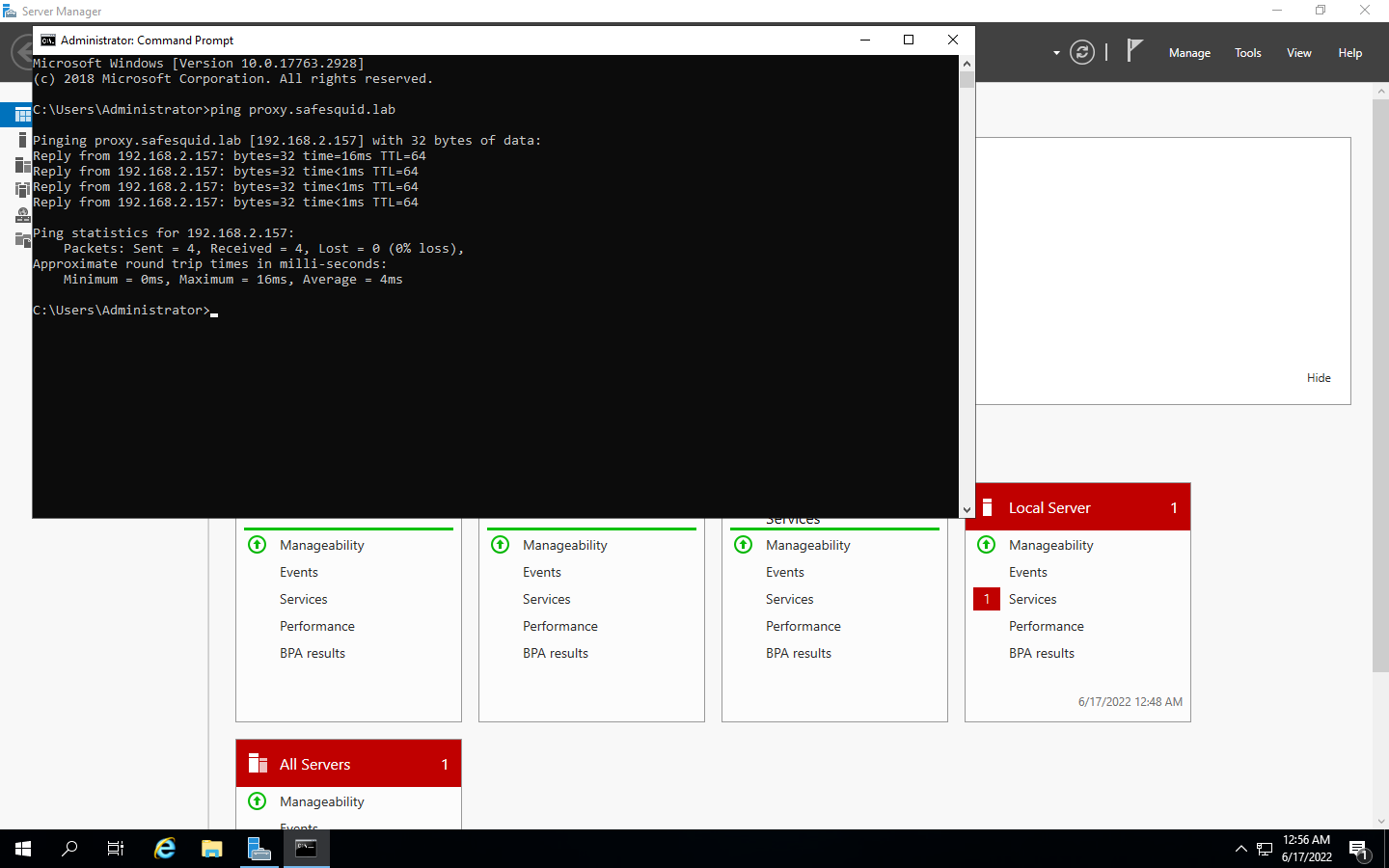Click the network icon in system tray
Screen dimensions: 1389x868
[1265, 850]
